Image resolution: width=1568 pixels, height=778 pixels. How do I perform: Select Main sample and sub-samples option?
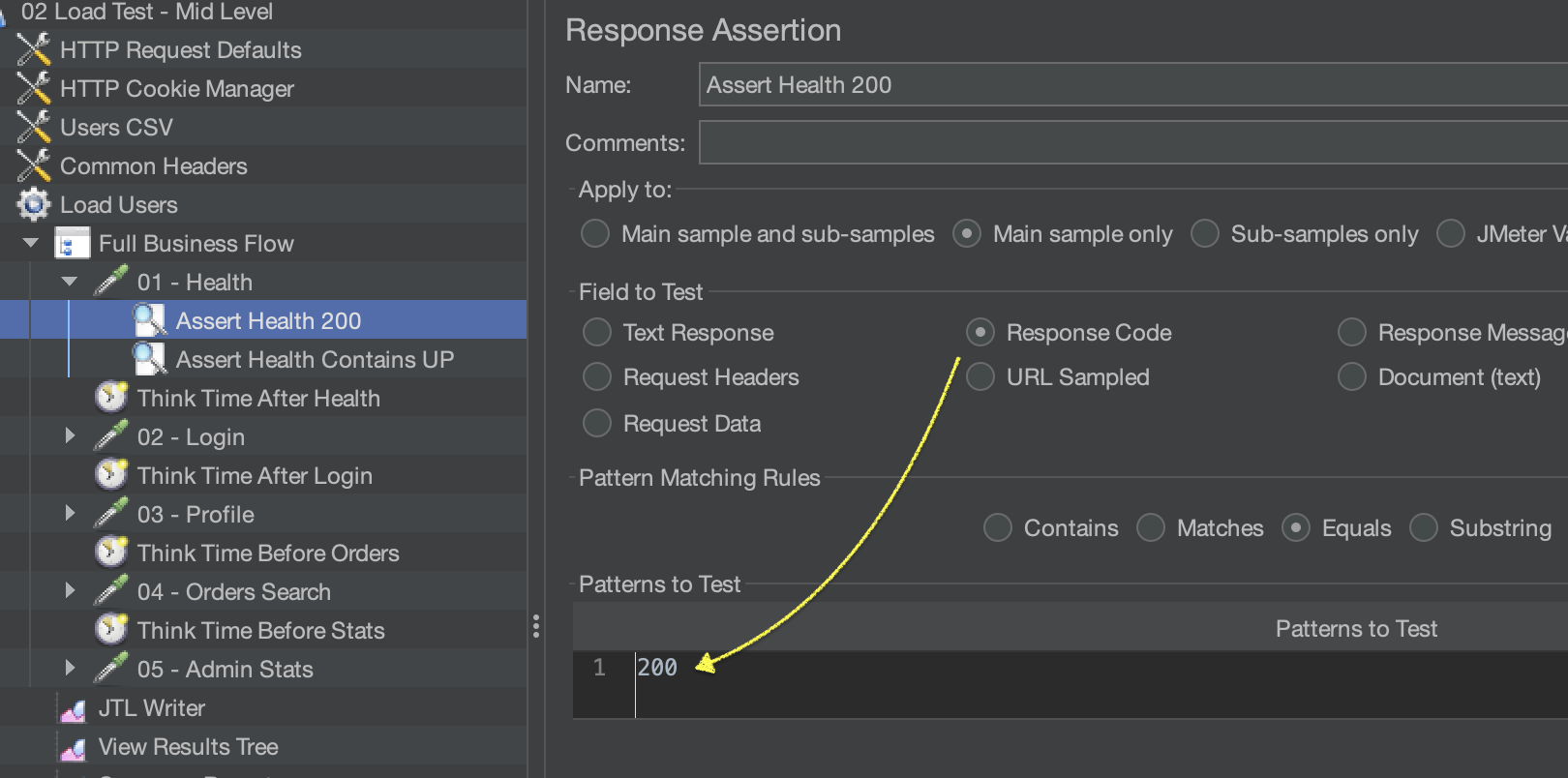(x=594, y=234)
